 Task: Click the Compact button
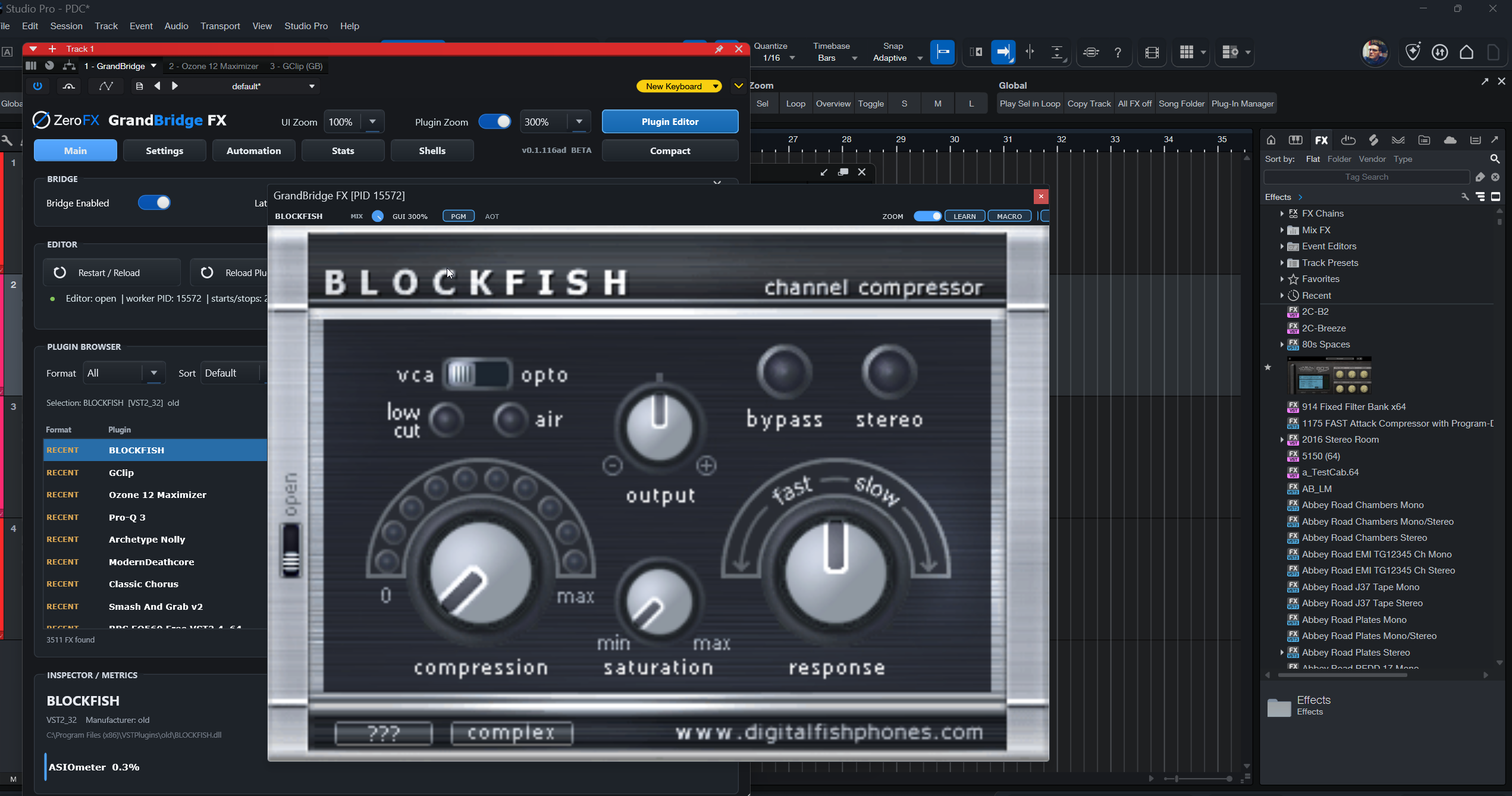tap(670, 151)
